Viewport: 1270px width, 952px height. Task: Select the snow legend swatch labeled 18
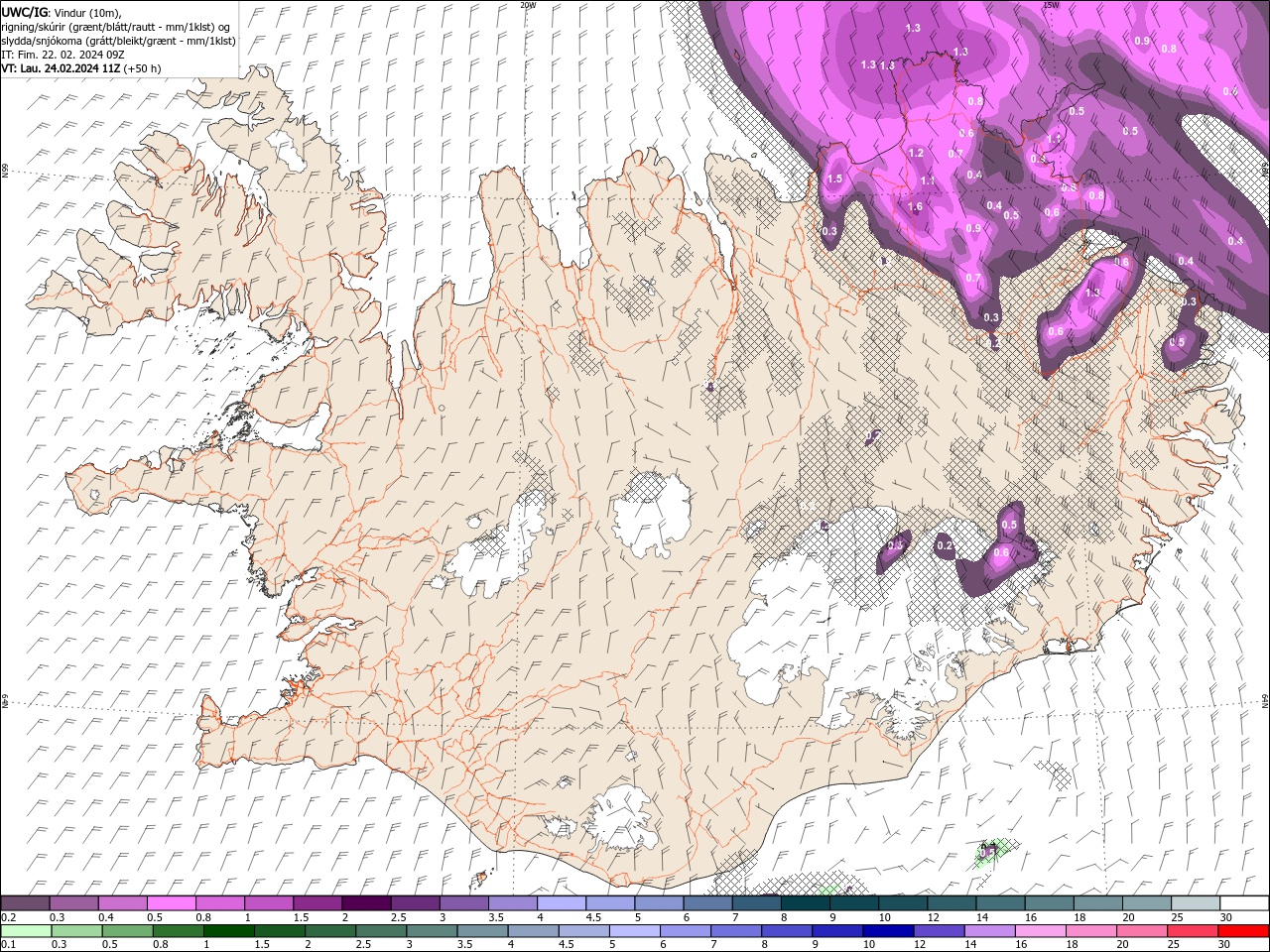tap(1098, 902)
